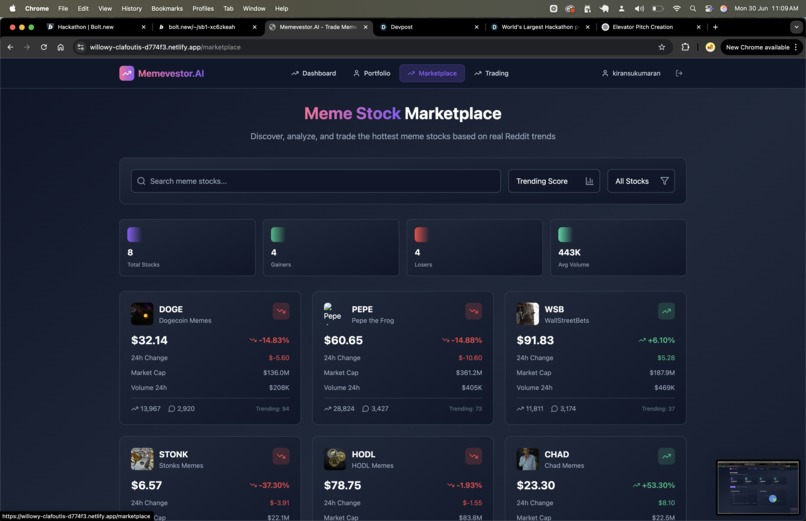The width and height of the screenshot is (806, 521).
Task: Bookmark this page with star icon
Action: coord(662,47)
